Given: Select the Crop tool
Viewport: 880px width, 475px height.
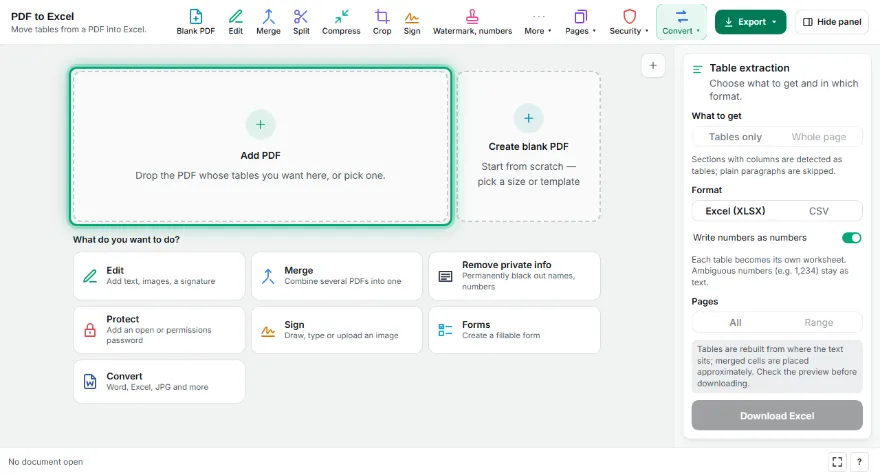Looking at the screenshot, I should 382,22.
